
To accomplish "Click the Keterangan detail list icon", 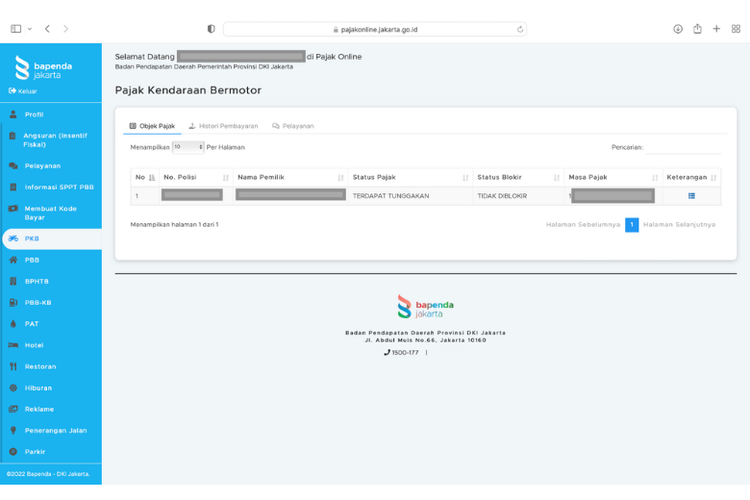I will [691, 196].
